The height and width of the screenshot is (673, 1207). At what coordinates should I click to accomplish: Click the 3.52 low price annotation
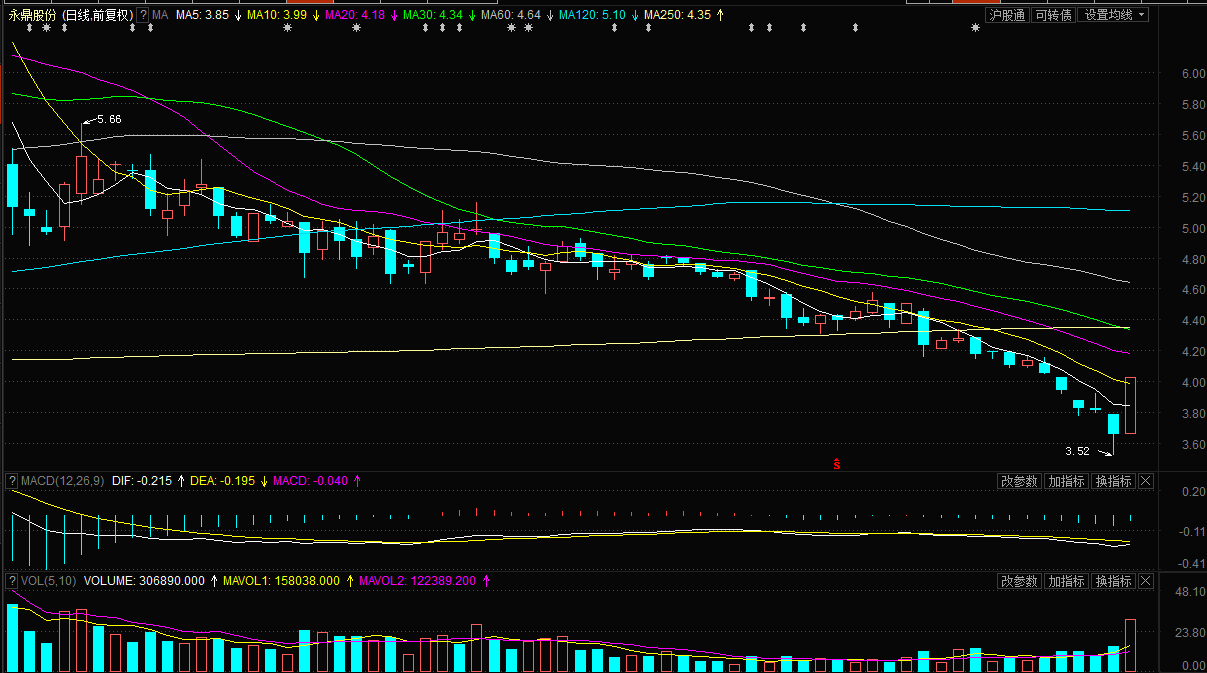(x=1077, y=451)
